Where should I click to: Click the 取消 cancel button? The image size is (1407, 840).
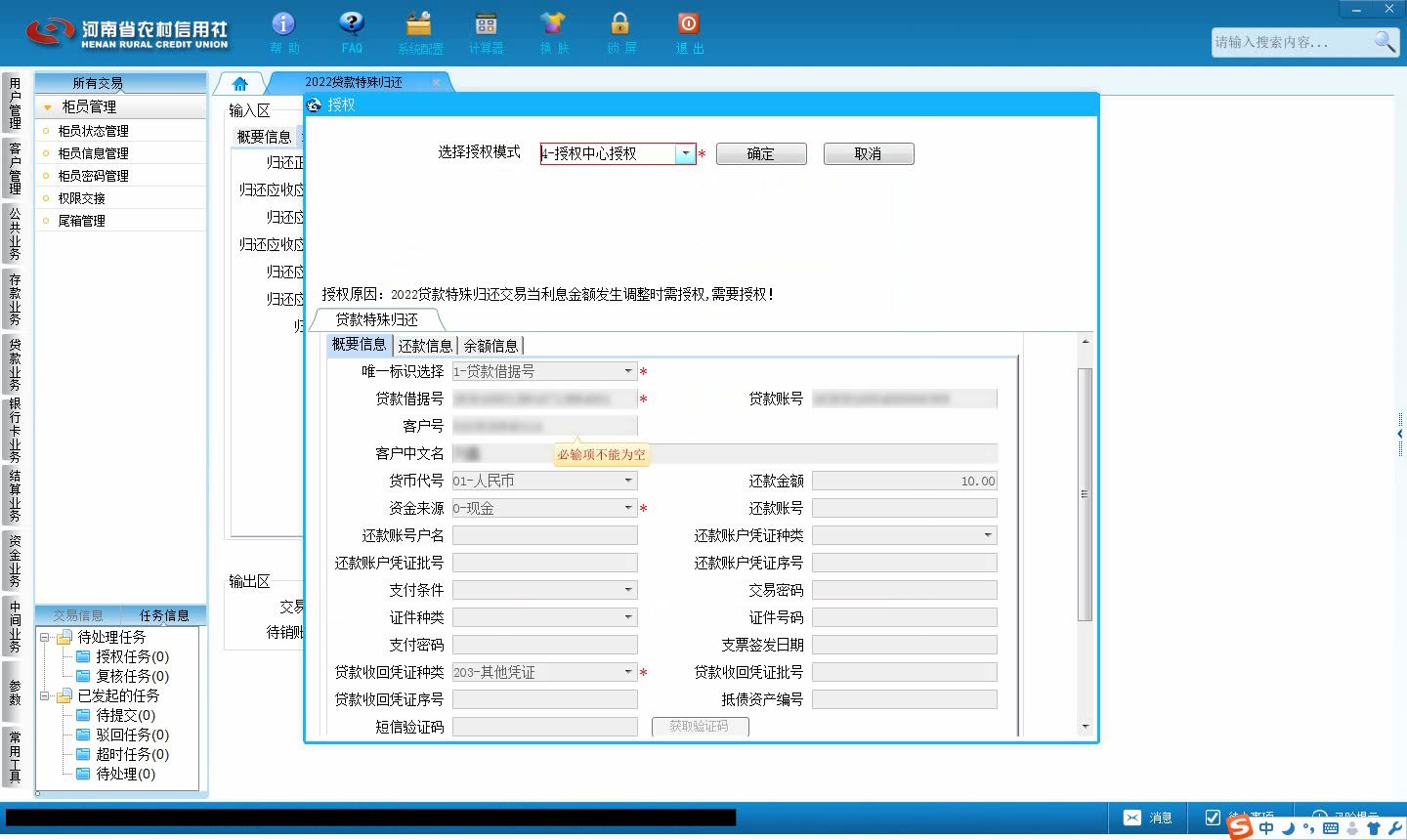tap(869, 153)
